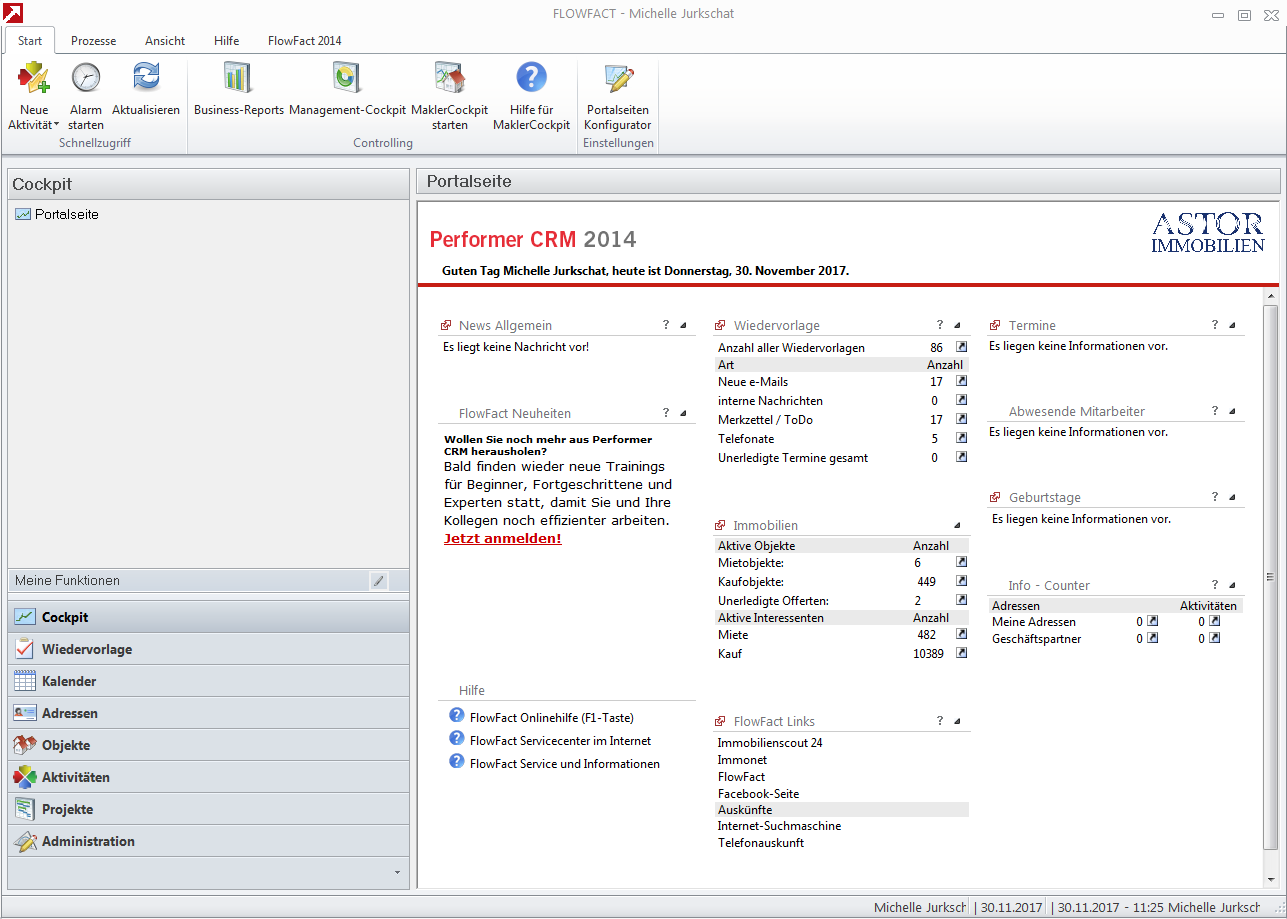The image size is (1287, 919).
Task: Click the portal page vertical scrollbar
Action: coord(1270,576)
